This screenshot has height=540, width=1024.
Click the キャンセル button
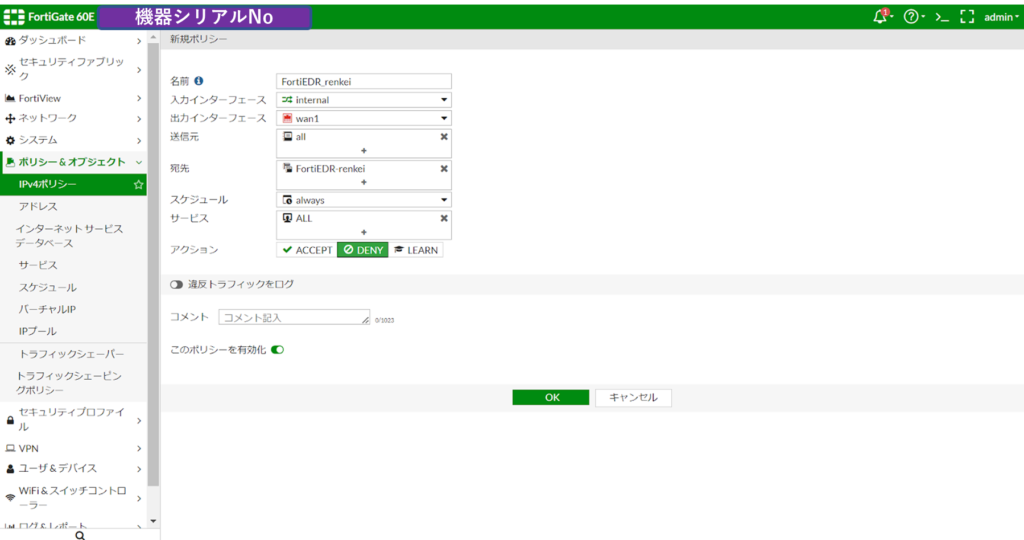(633, 397)
